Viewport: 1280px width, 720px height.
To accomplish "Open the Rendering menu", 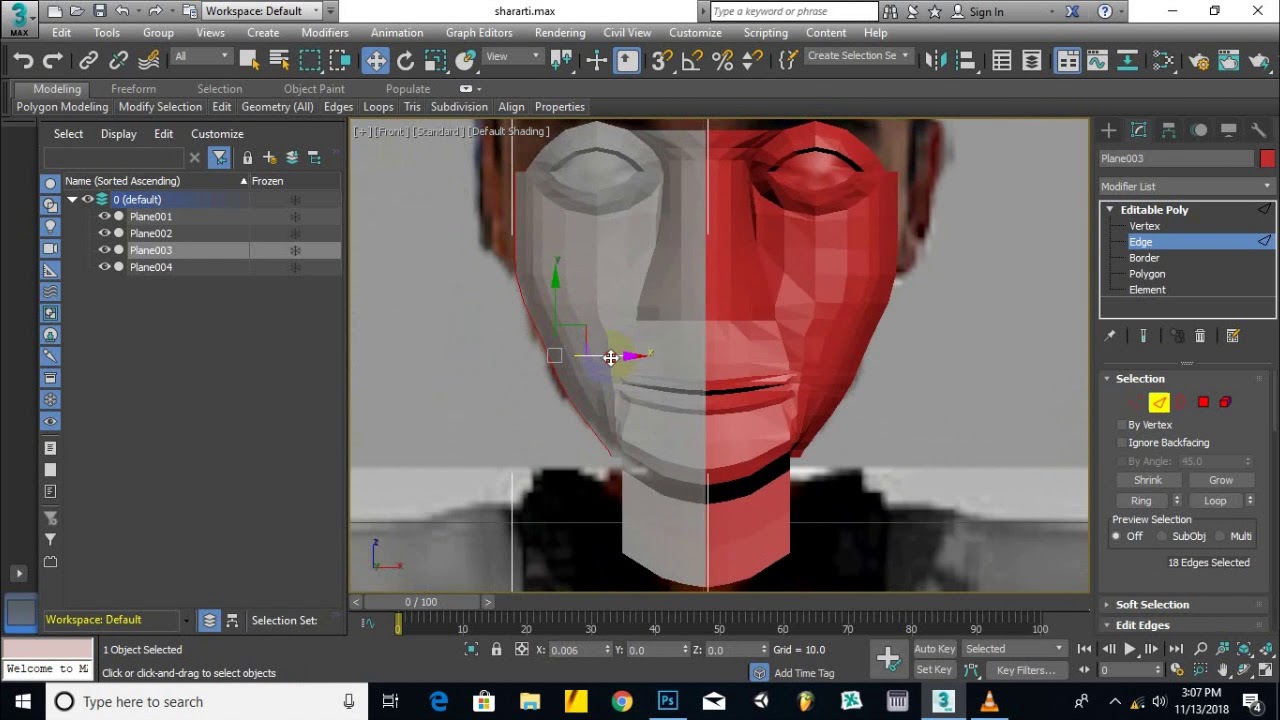I will point(560,33).
